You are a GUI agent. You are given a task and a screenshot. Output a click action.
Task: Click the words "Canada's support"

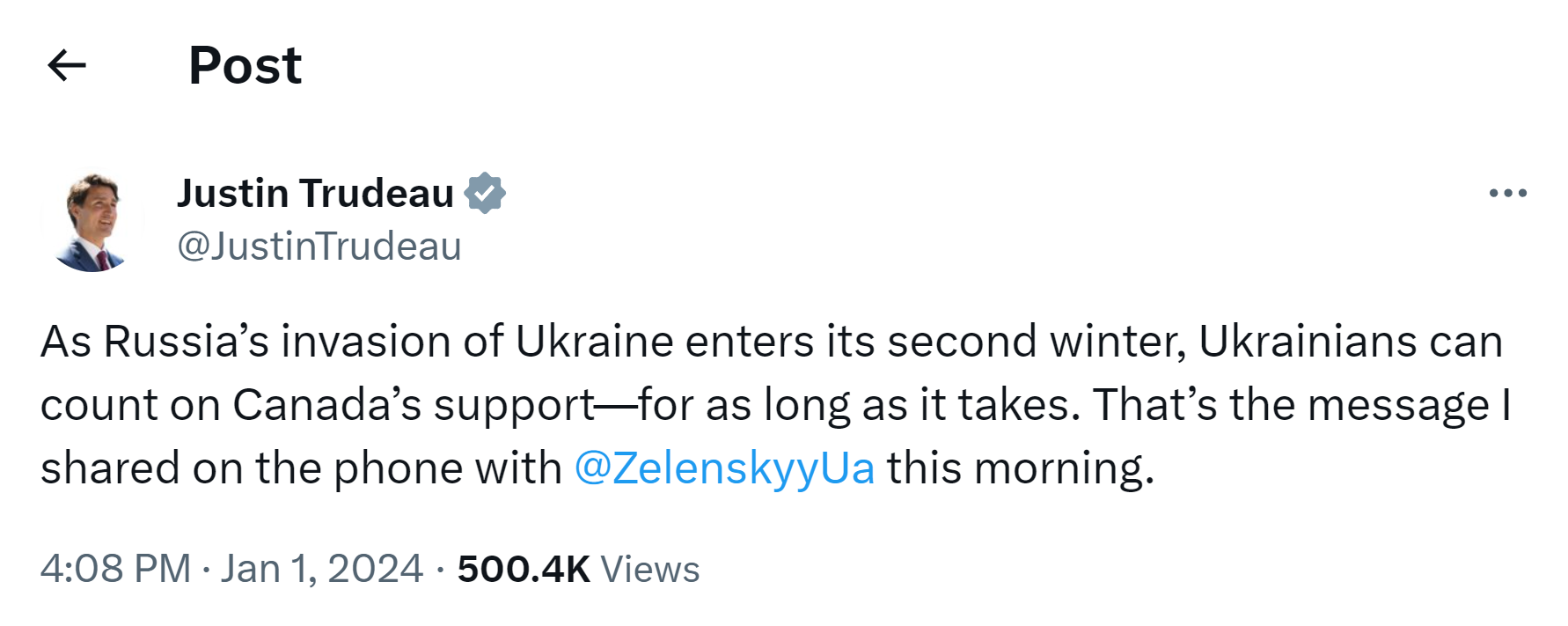click(414, 405)
